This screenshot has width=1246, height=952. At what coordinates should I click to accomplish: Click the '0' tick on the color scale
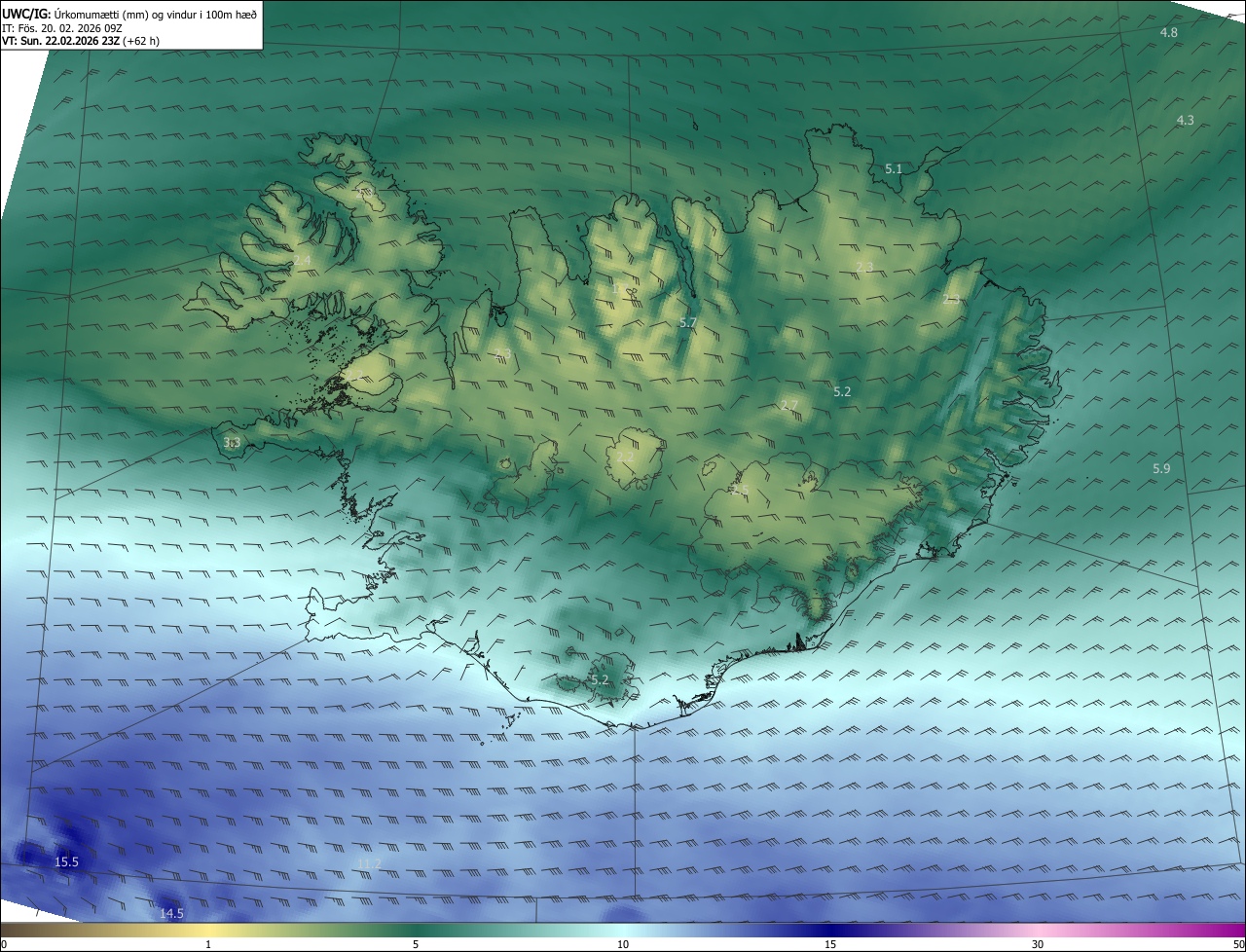pos(4,944)
